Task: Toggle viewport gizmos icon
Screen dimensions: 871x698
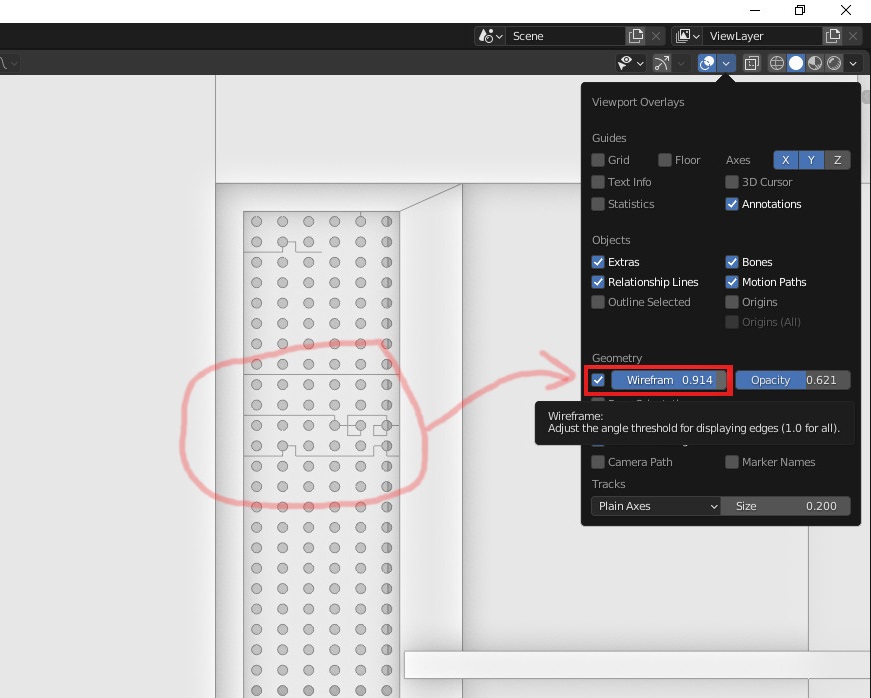Action: [x=661, y=63]
